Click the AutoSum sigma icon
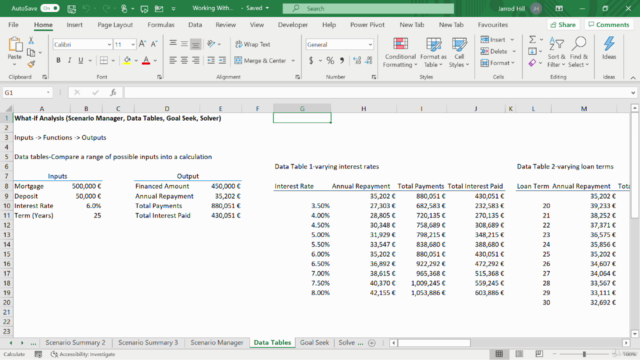Image resolution: width=640 pixels, height=360 pixels. pyautogui.click(x=532, y=40)
